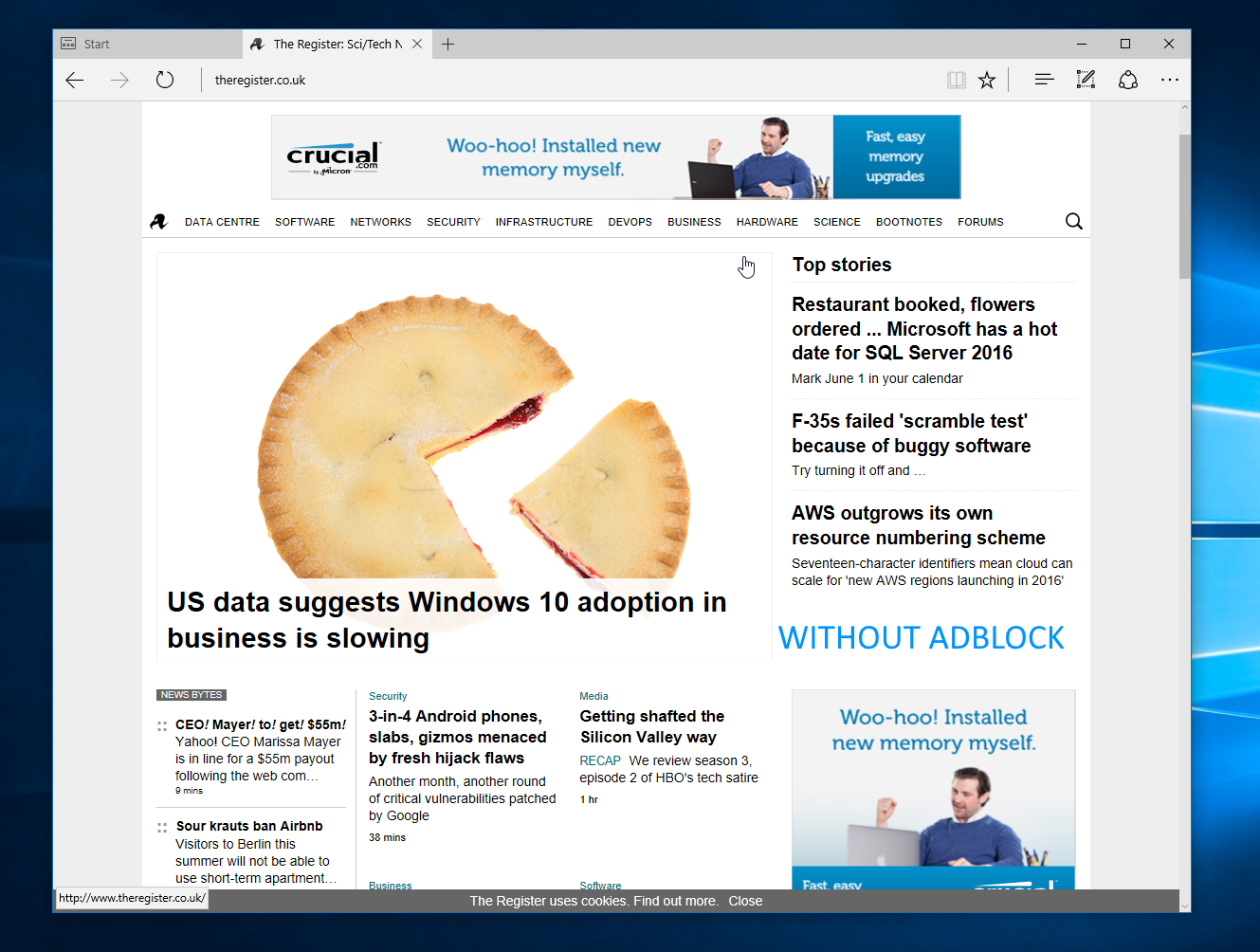Select The Register: Sci/Tech tab
The width and height of the screenshot is (1260, 952).
tap(338, 44)
